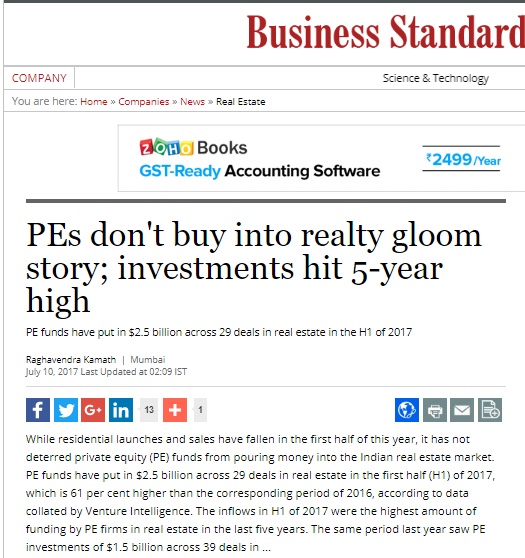
Task: Share via Google Plus icon
Action: pyautogui.click(x=93, y=410)
